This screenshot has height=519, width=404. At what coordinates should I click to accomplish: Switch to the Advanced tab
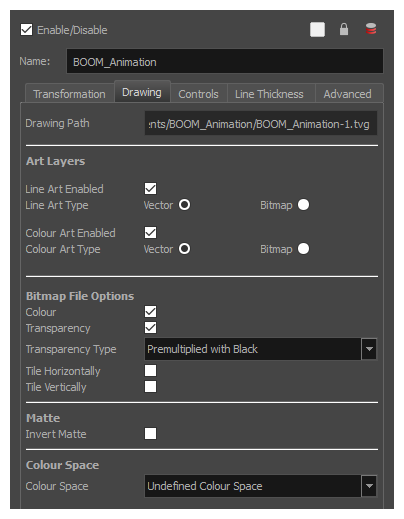point(348,94)
